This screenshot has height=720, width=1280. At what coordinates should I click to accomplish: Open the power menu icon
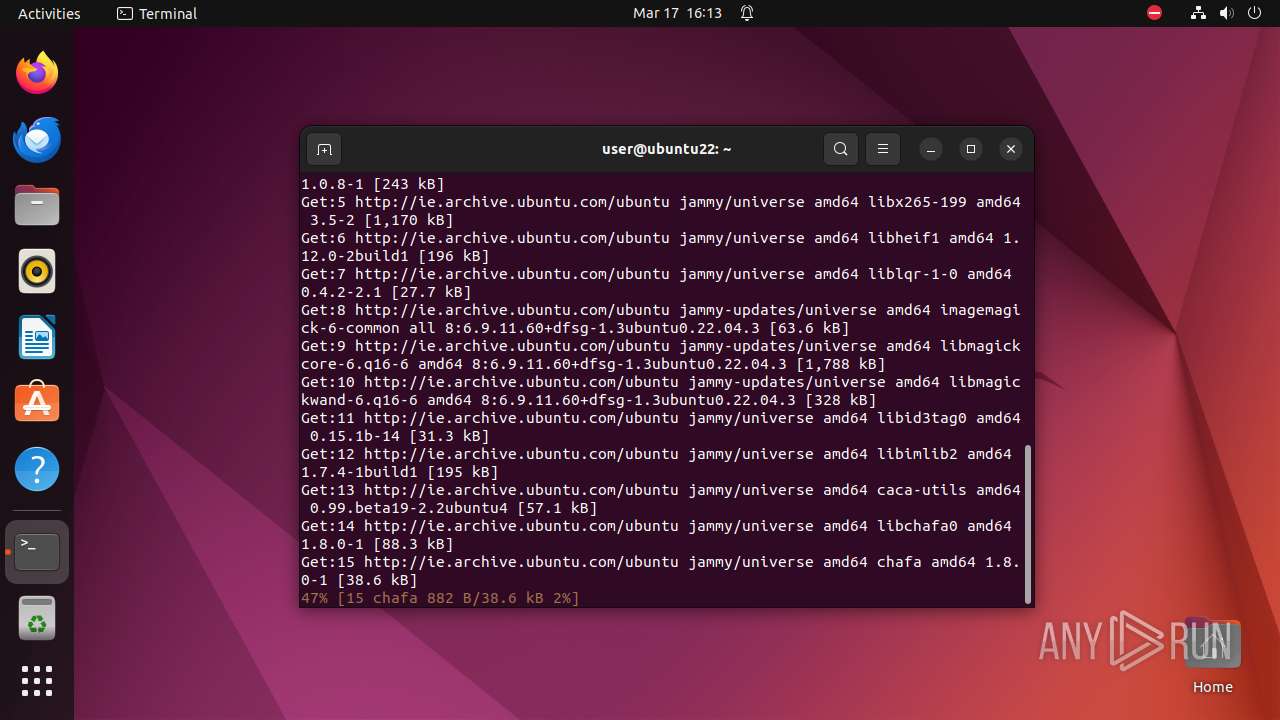[1254, 13]
